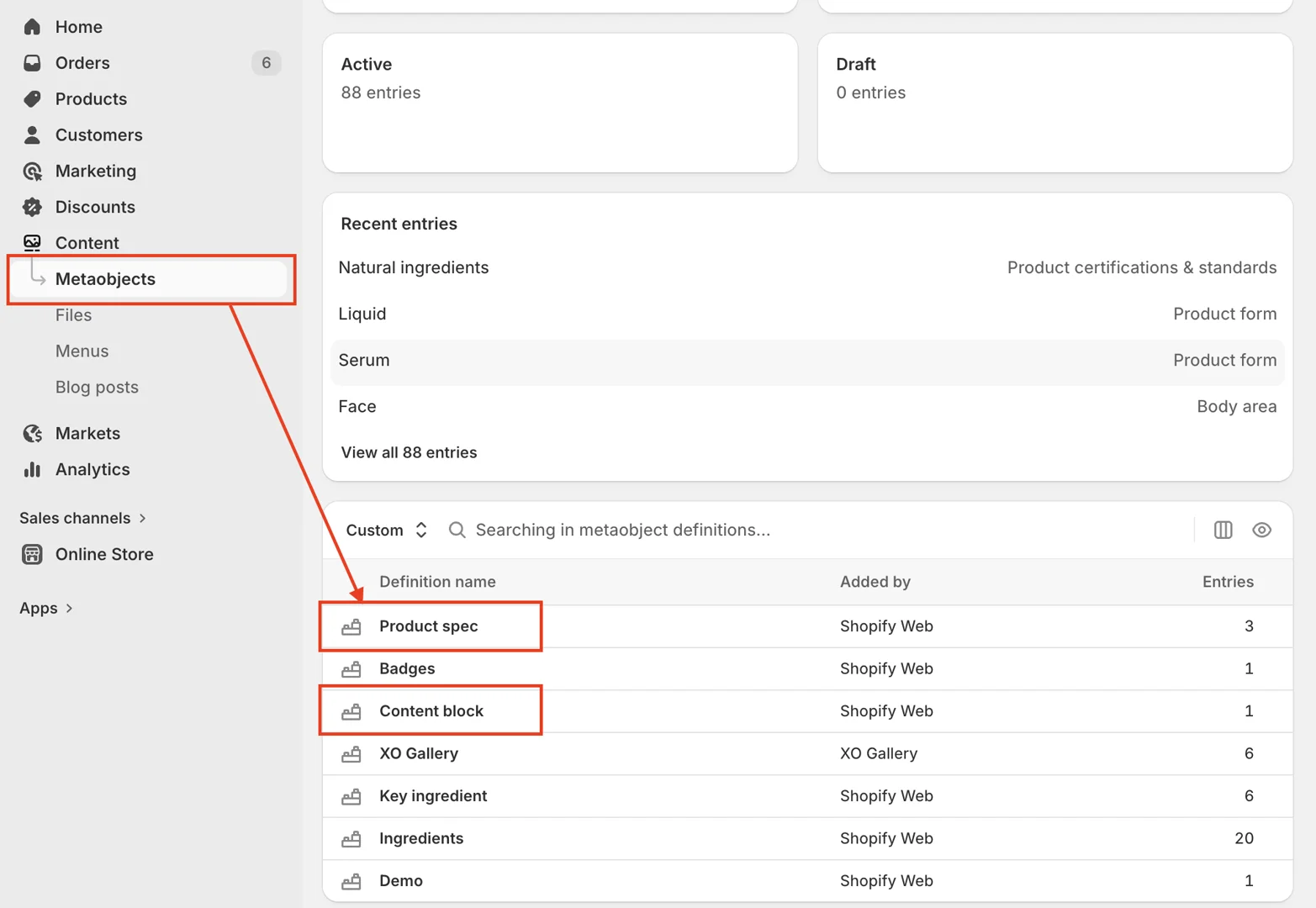
Task: Open the Liquid recent entry
Action: click(807, 314)
